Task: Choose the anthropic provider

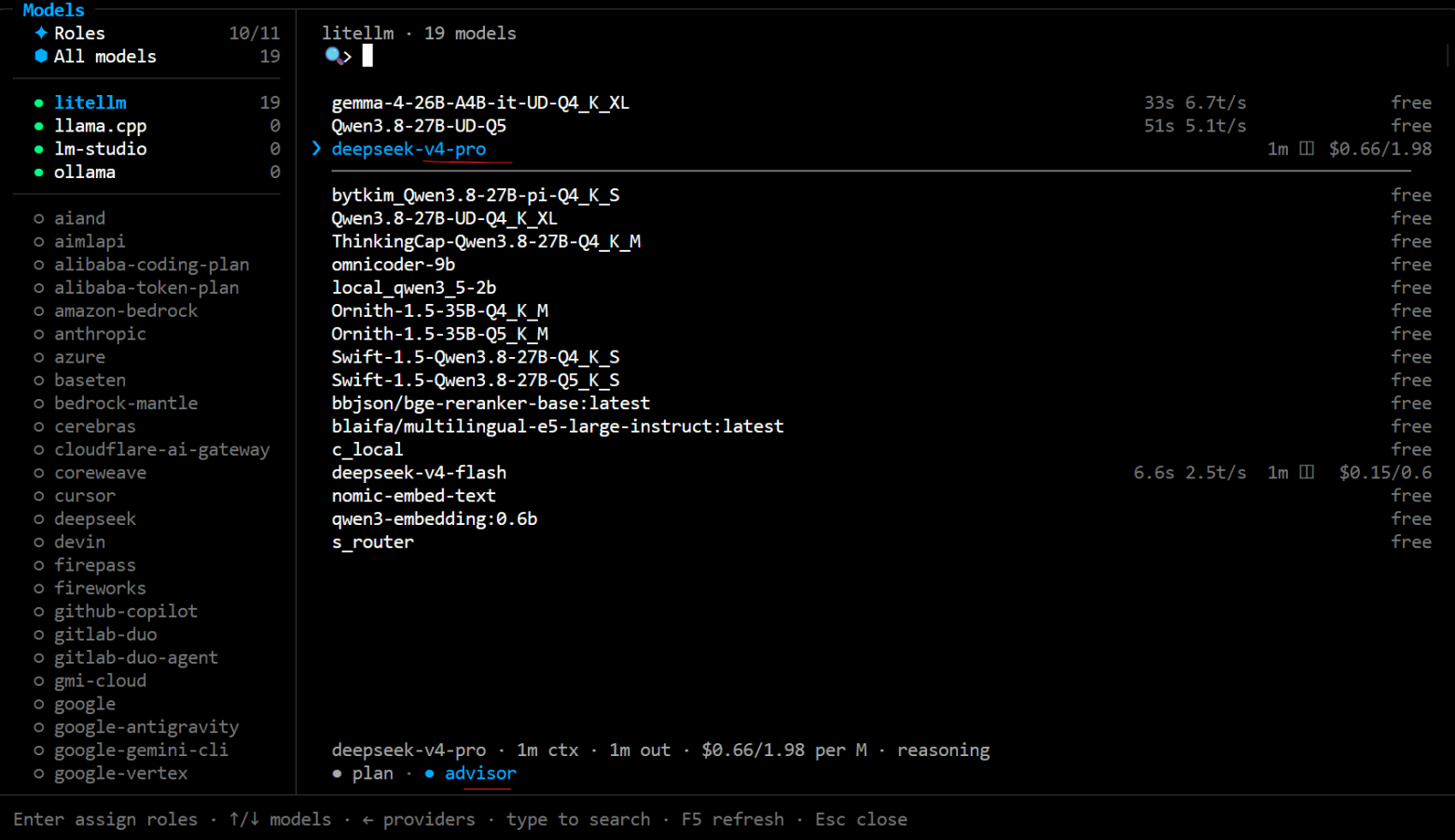Action: pos(100,334)
